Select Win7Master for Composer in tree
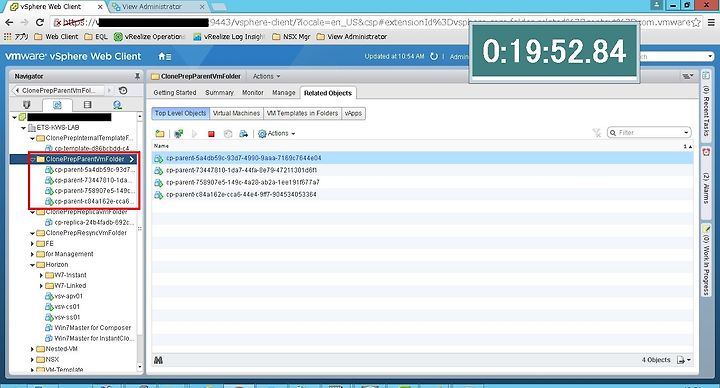Screen dimensions: 720x388 92,328
